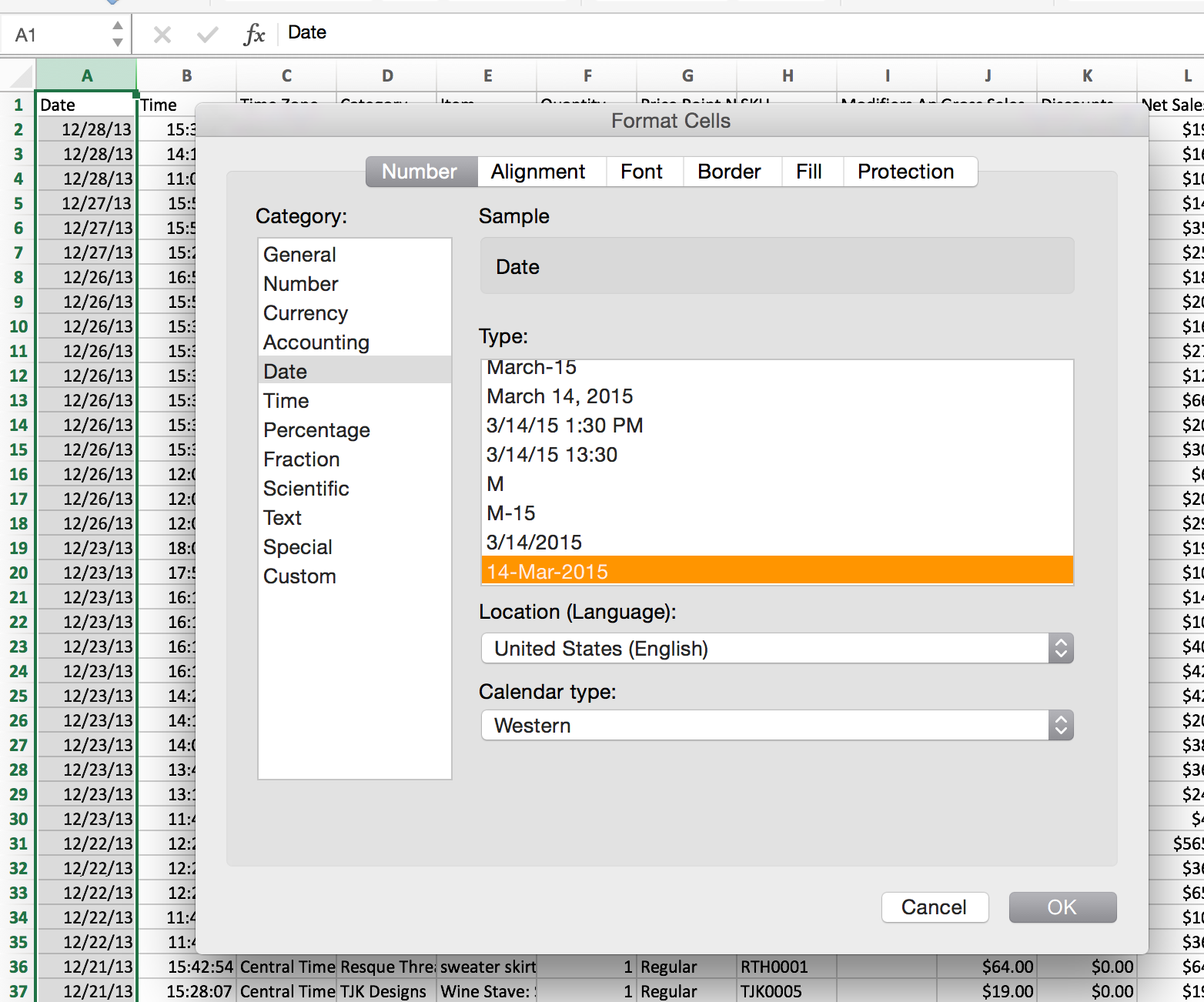This screenshot has height=1002, width=1204.
Task: Open the Protection tab
Action: [x=905, y=172]
